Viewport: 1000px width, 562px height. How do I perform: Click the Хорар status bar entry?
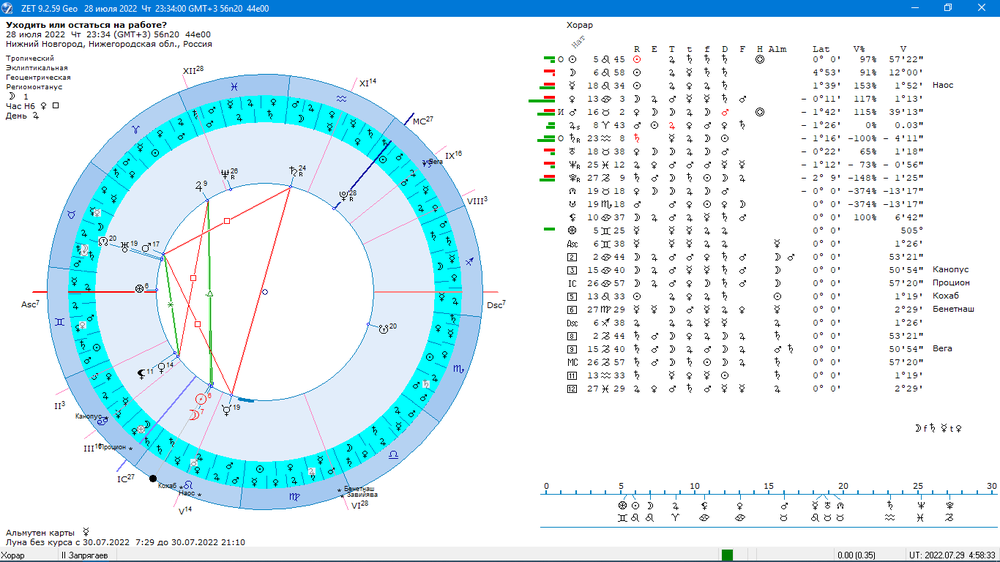coord(13,556)
